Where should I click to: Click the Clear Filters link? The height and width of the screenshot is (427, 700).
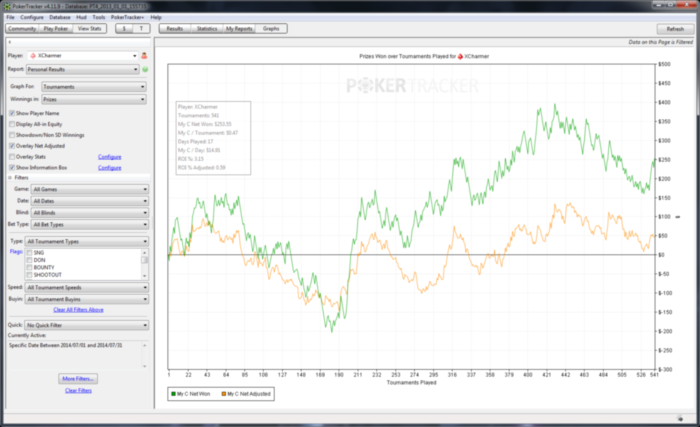click(78, 390)
